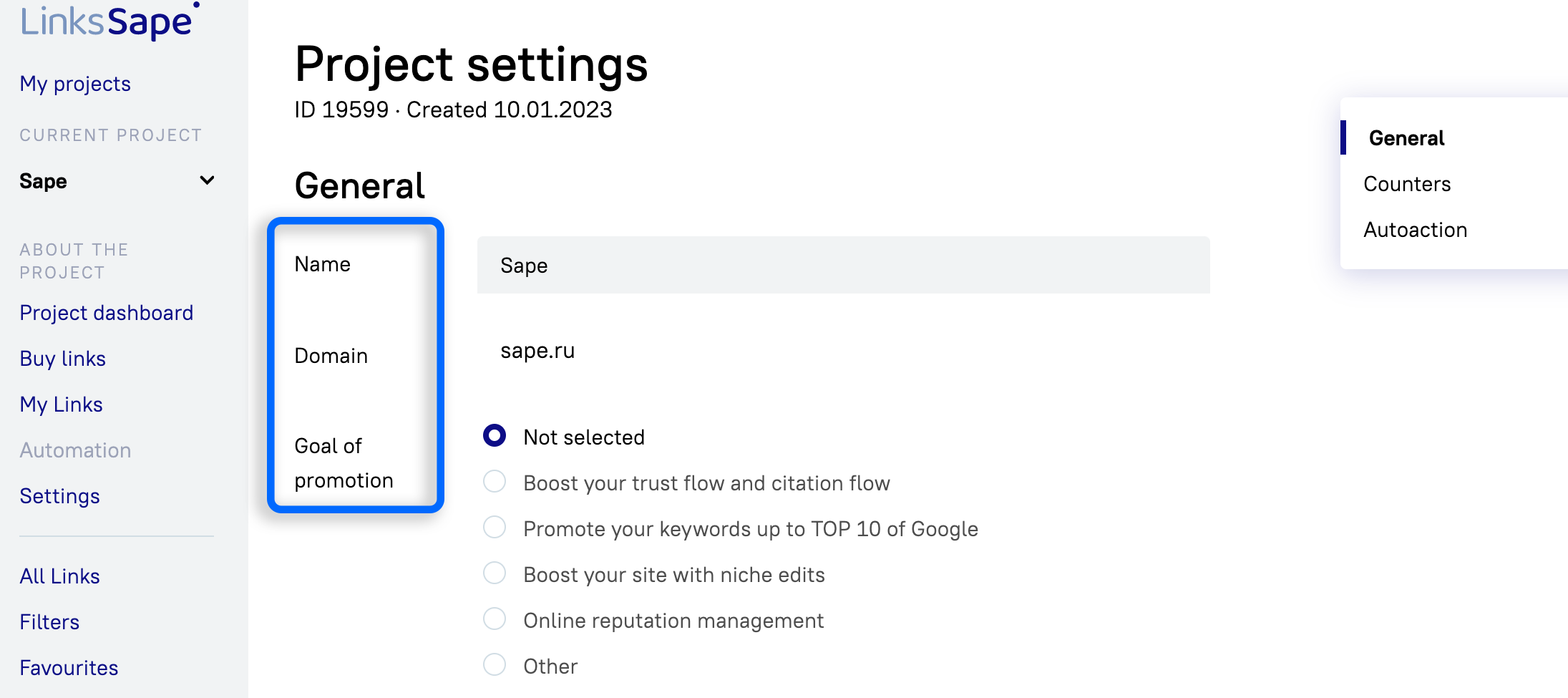The height and width of the screenshot is (698, 1568).
Task: Jump to Autoaction section in right menu
Action: pos(1415,230)
